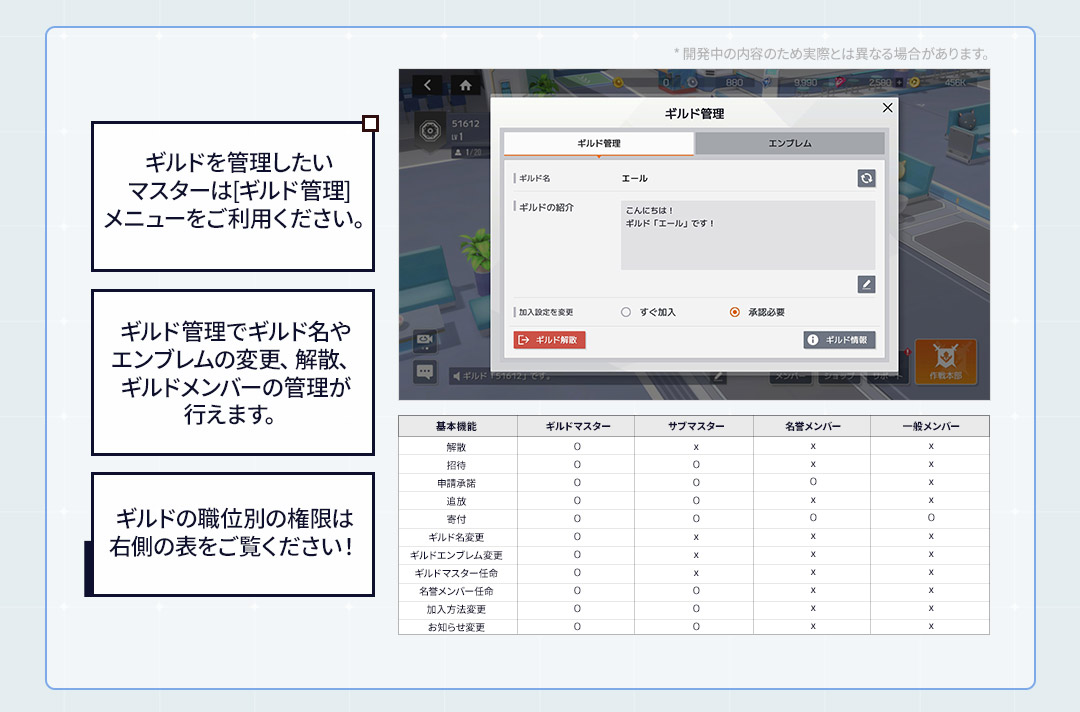Click the home icon in the game header
Screen dimensions: 1080x712
pyautogui.click(x=465, y=85)
